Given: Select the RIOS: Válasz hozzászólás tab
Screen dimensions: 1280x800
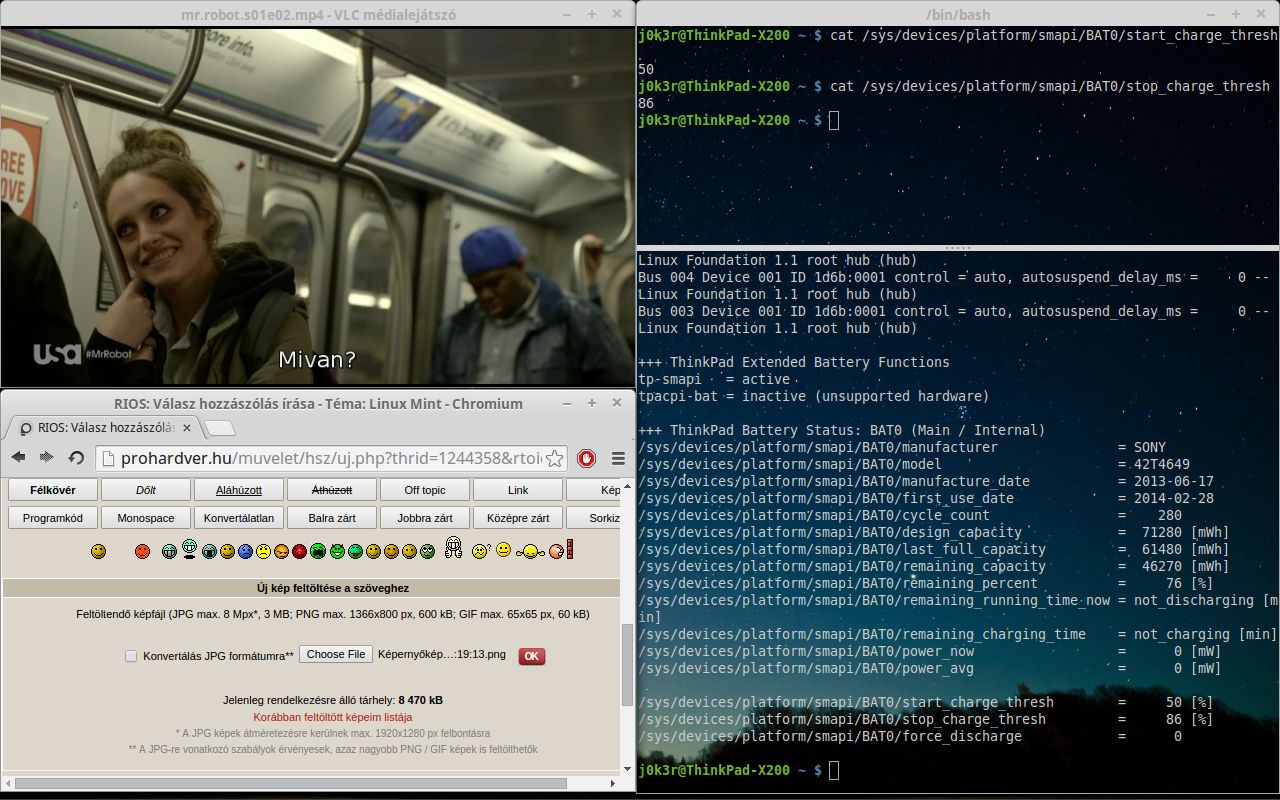Looking at the screenshot, I should [104, 428].
